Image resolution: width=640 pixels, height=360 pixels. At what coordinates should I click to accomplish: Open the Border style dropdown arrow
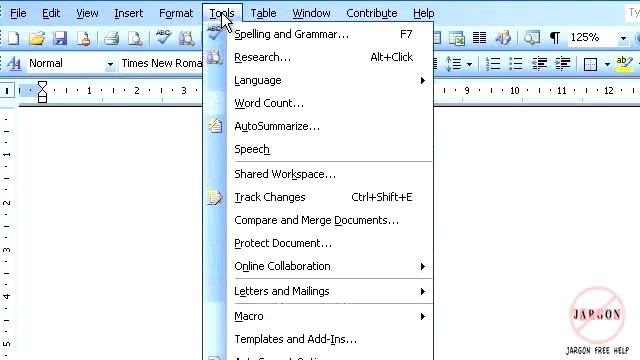(x=607, y=64)
